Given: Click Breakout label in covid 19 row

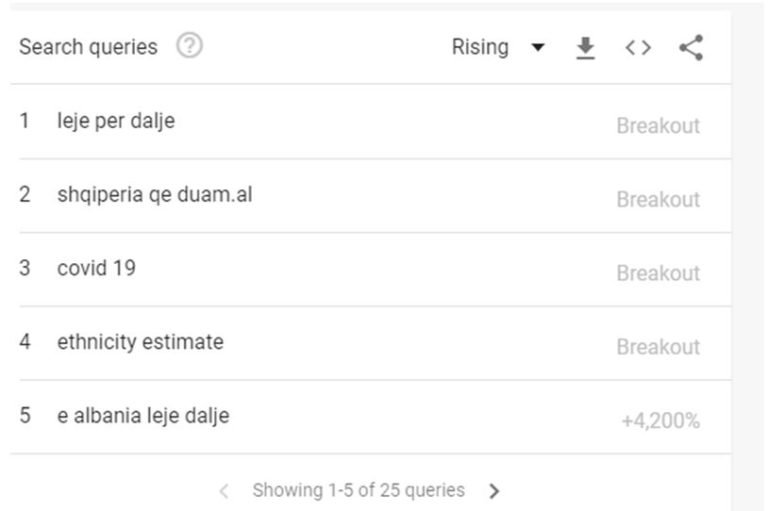Looking at the screenshot, I should [658, 273].
